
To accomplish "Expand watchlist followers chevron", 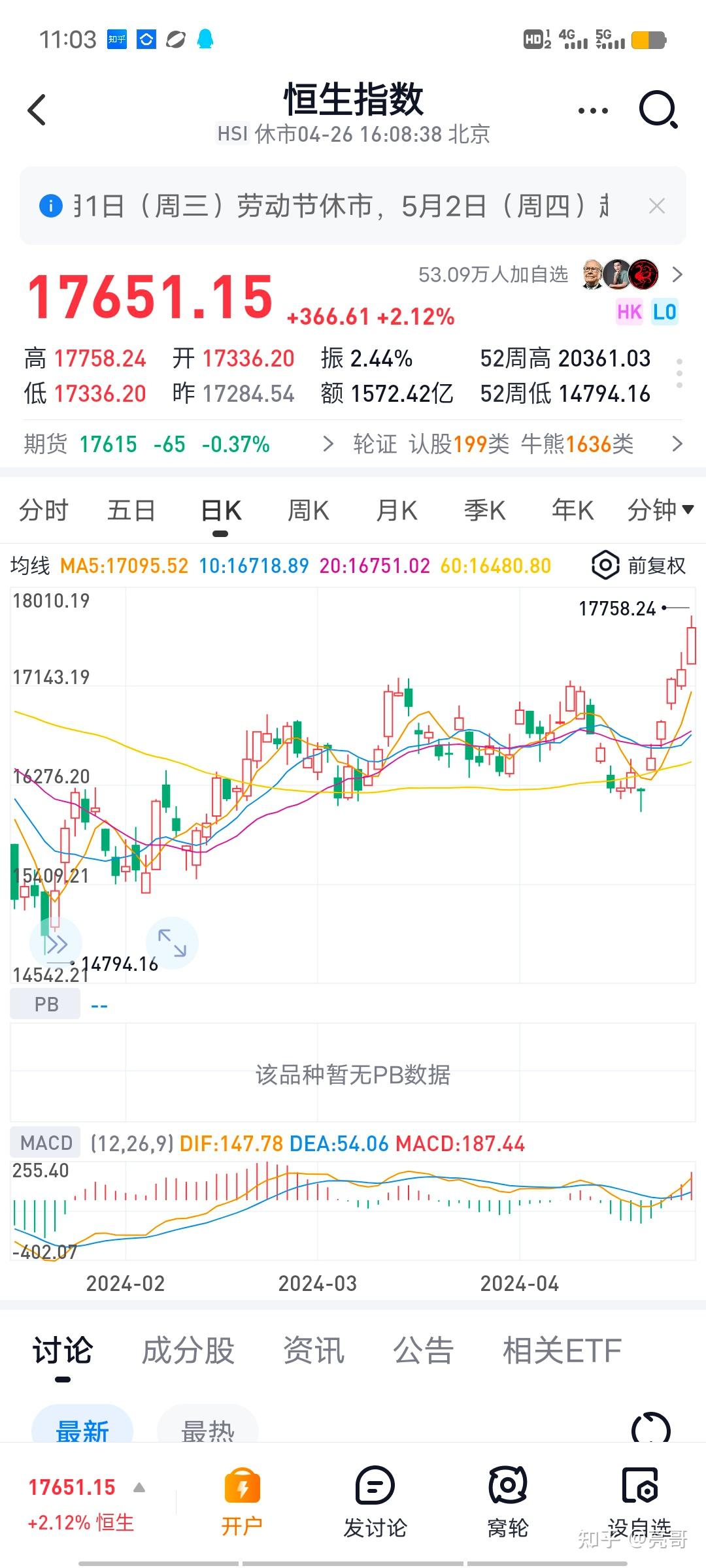I will click(x=677, y=274).
